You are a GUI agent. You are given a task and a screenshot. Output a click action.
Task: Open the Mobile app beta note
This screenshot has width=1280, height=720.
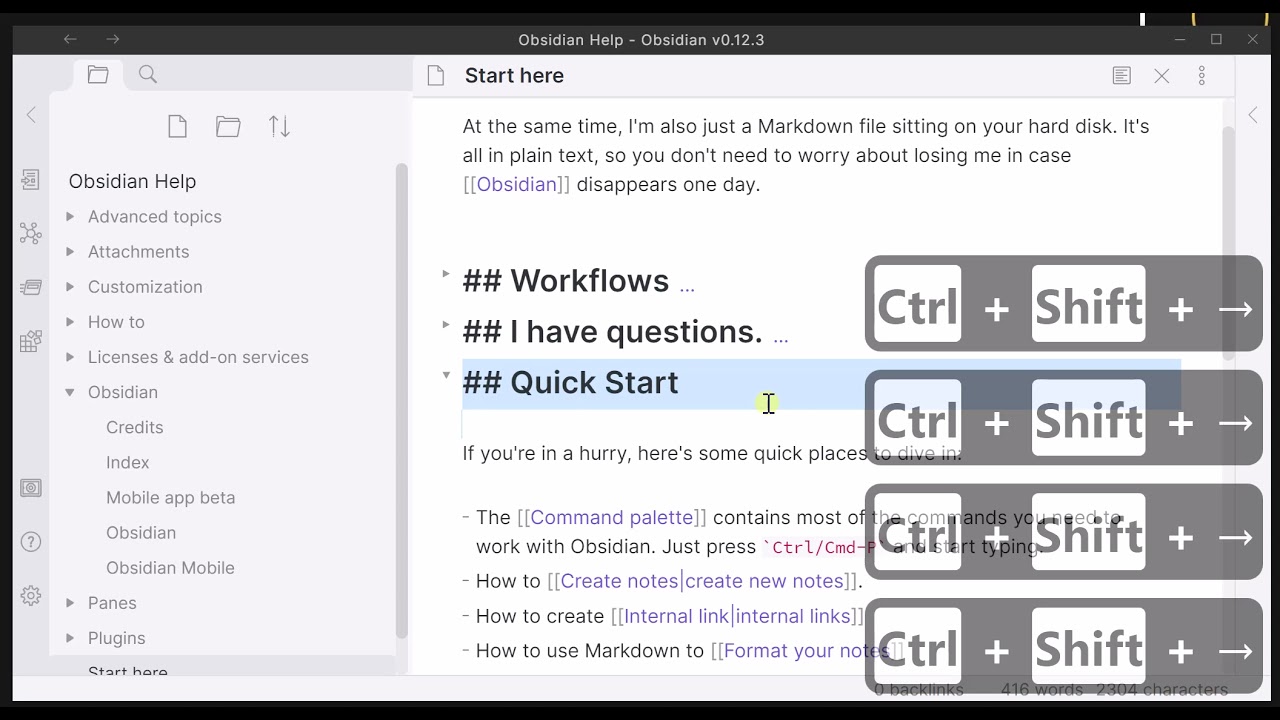point(171,497)
